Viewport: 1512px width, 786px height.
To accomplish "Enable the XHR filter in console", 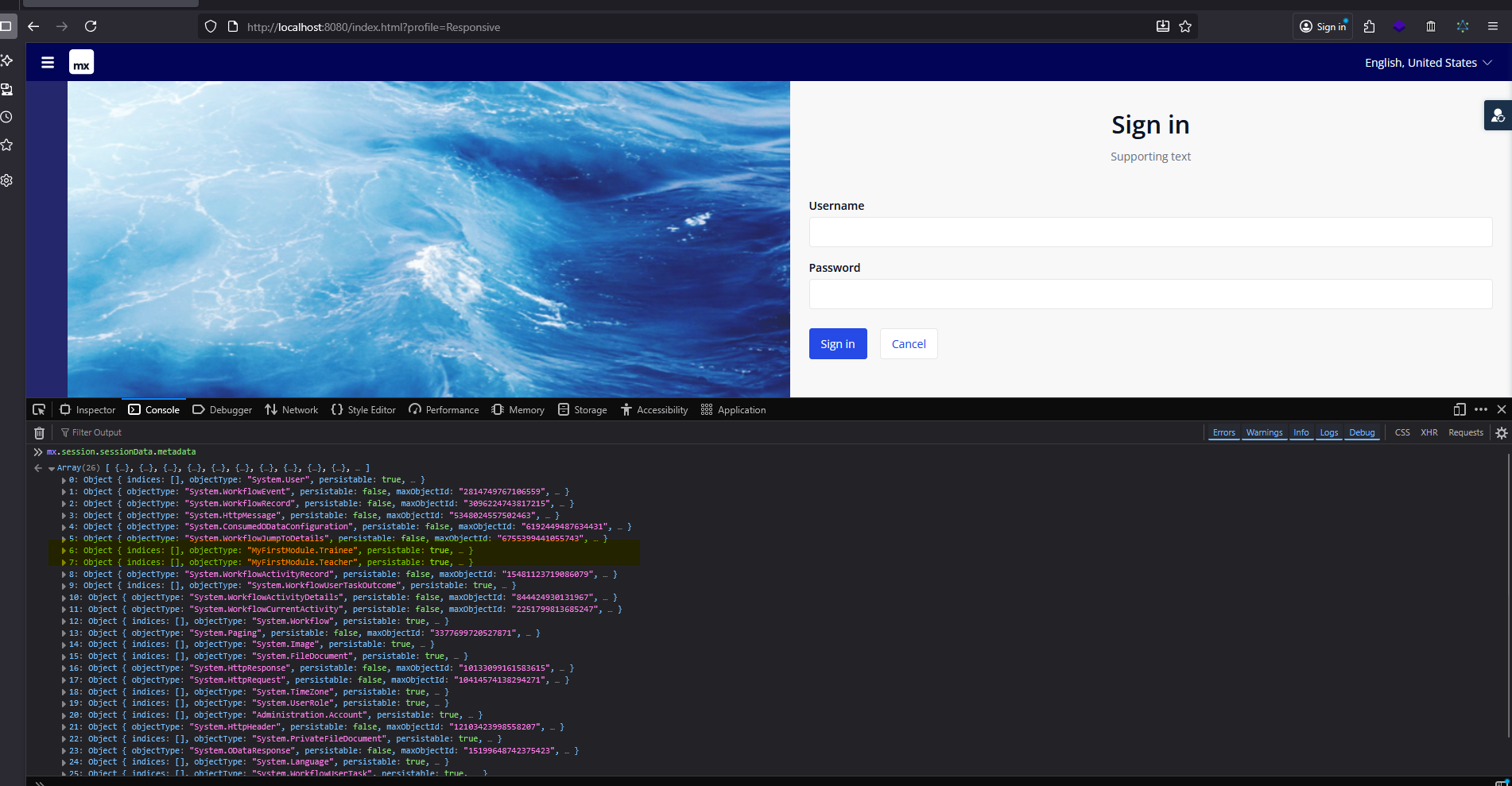I will click(1429, 432).
